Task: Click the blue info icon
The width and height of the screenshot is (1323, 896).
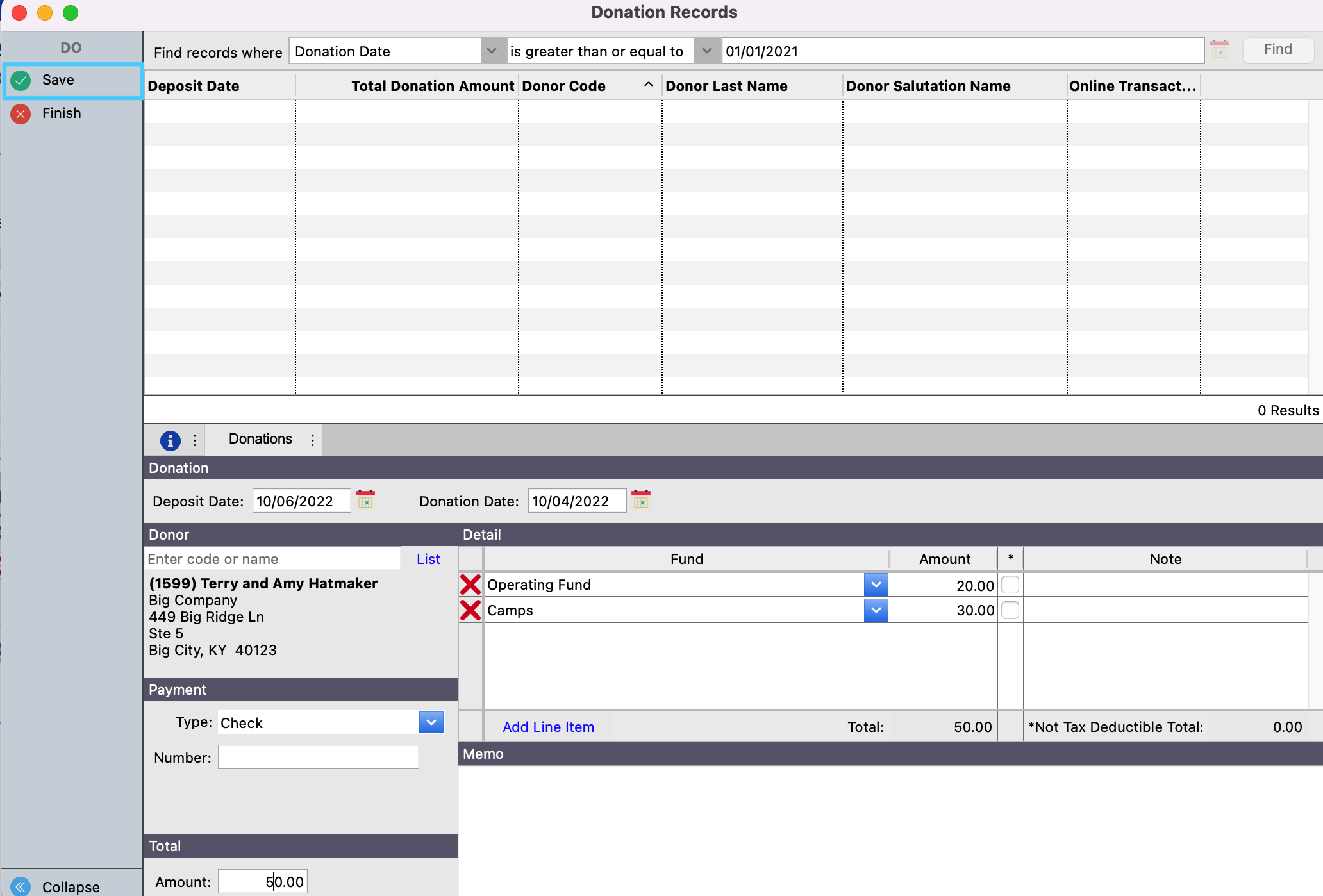Action: point(170,440)
